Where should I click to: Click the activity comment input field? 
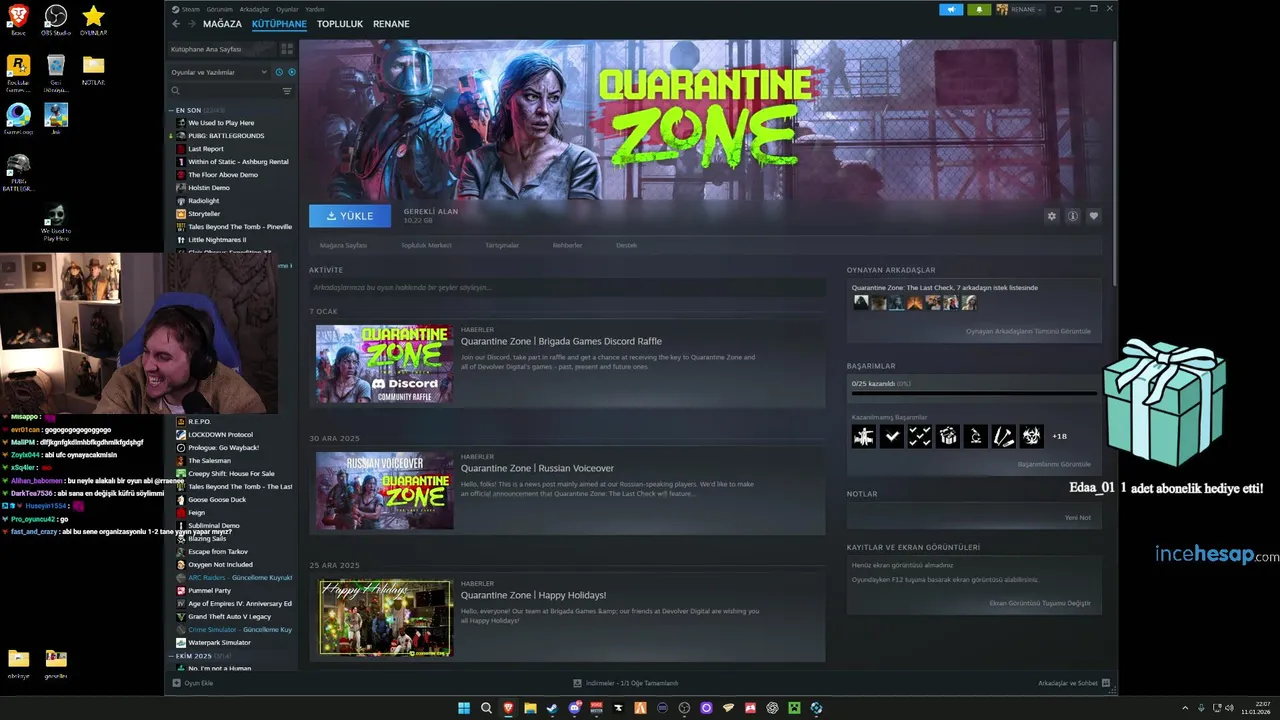[567, 287]
